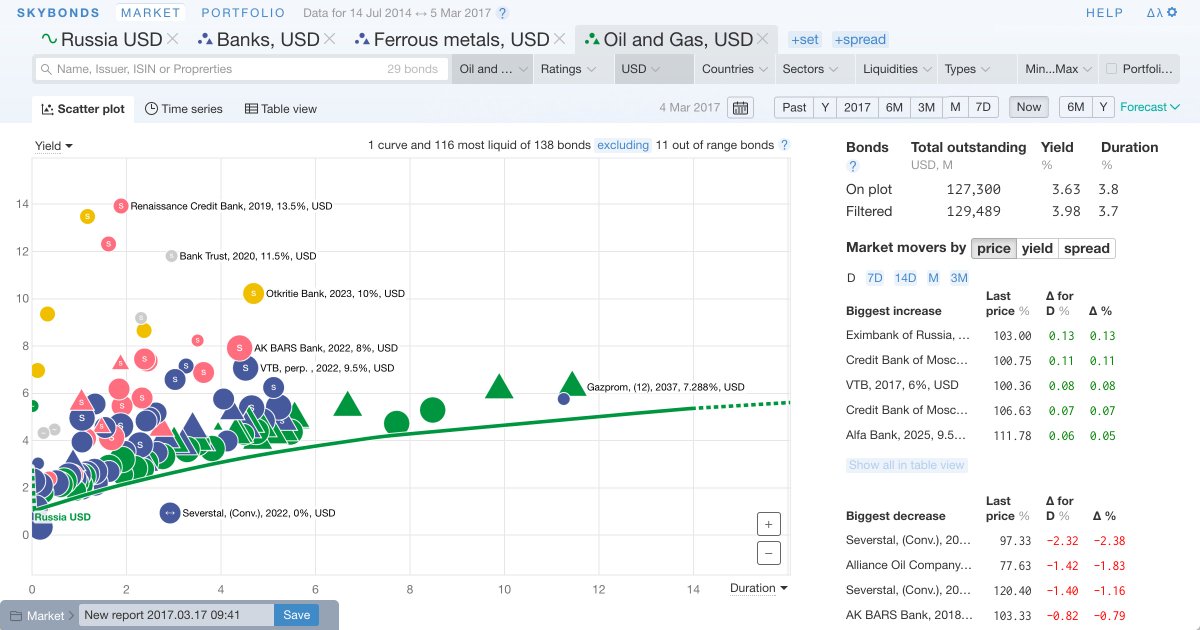1200x630 pixels.
Task: Switch to Scatter plot view
Action: (x=83, y=109)
